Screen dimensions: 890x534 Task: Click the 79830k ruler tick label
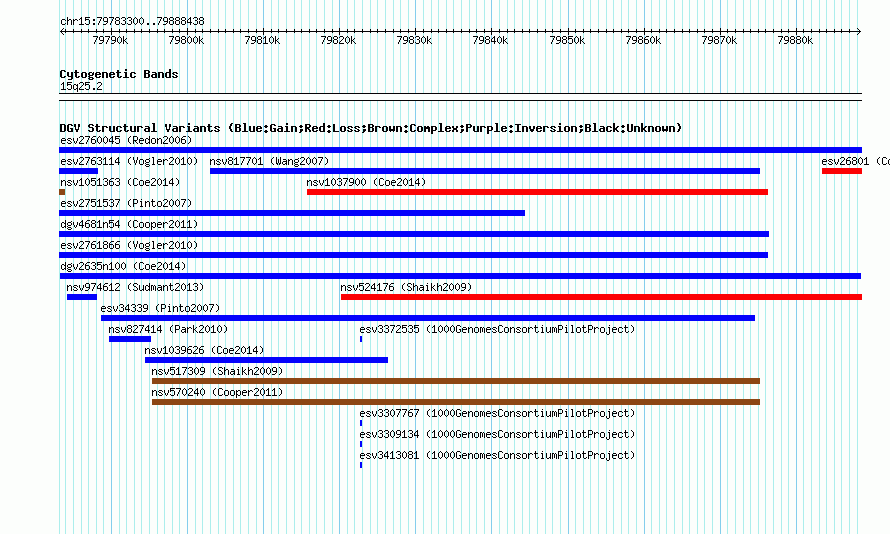tap(414, 40)
